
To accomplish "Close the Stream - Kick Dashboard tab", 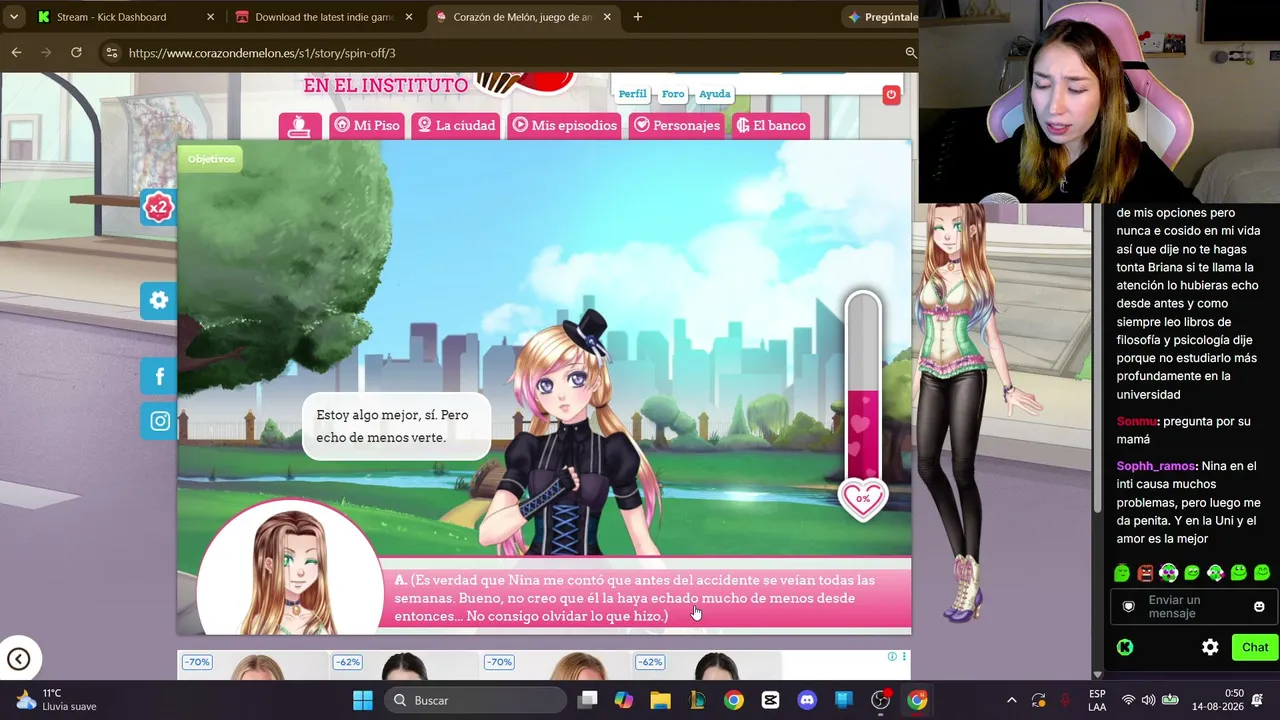I will coord(210,17).
